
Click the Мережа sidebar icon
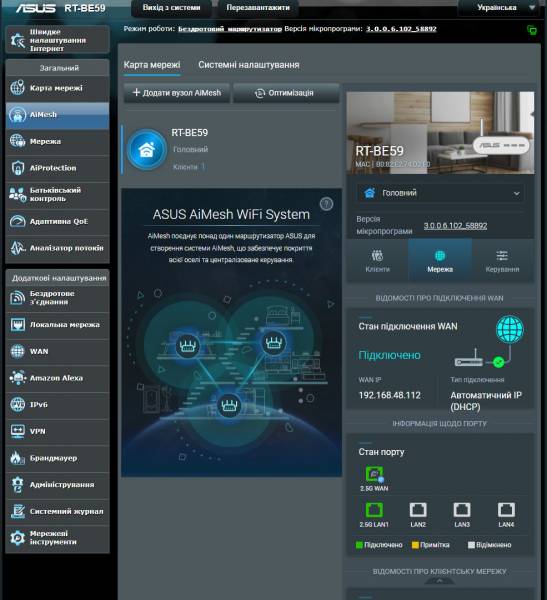(x=17, y=141)
